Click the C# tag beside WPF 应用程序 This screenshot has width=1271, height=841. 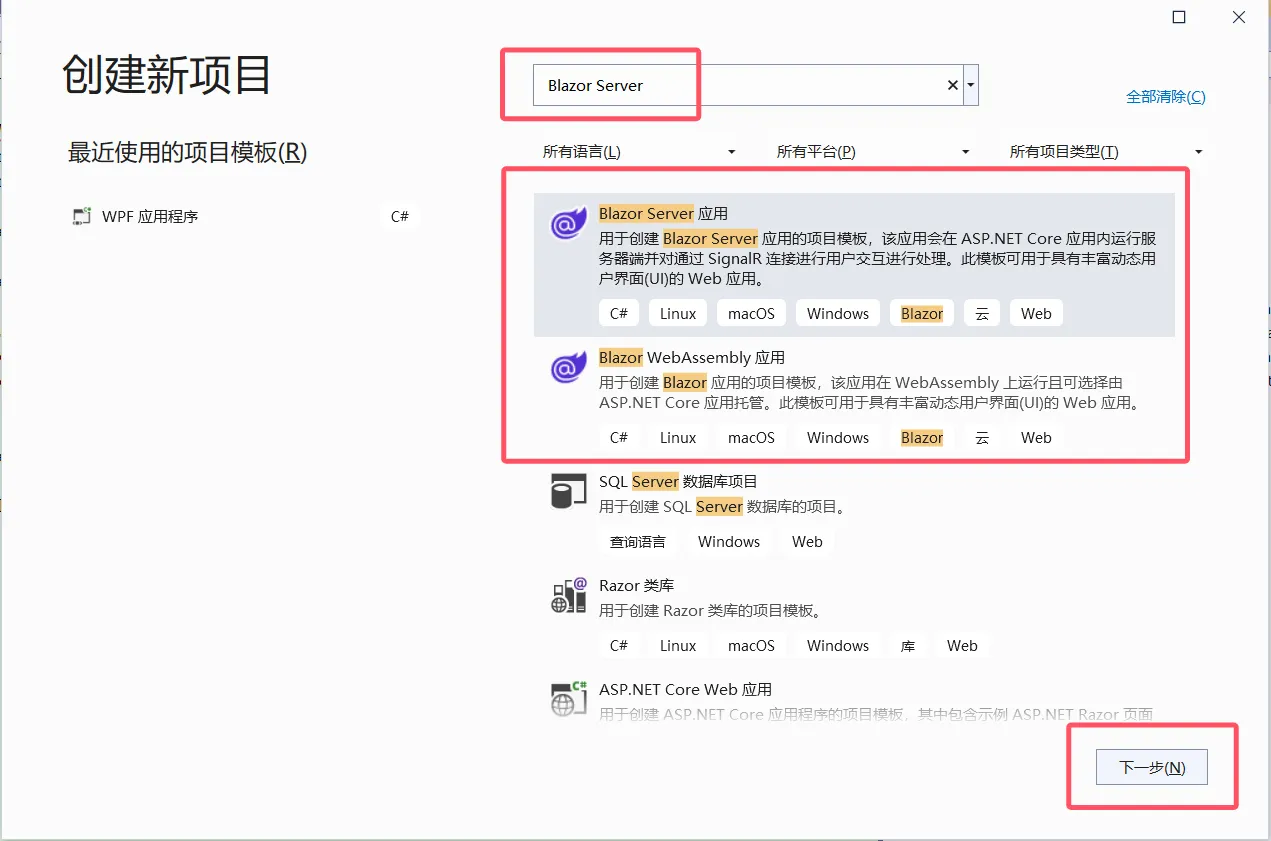pos(400,216)
